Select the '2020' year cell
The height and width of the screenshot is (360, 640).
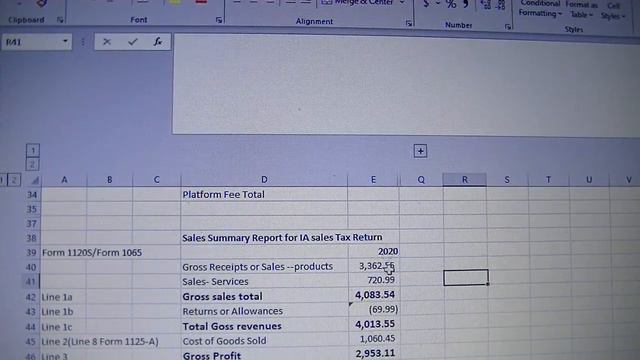tap(373, 251)
